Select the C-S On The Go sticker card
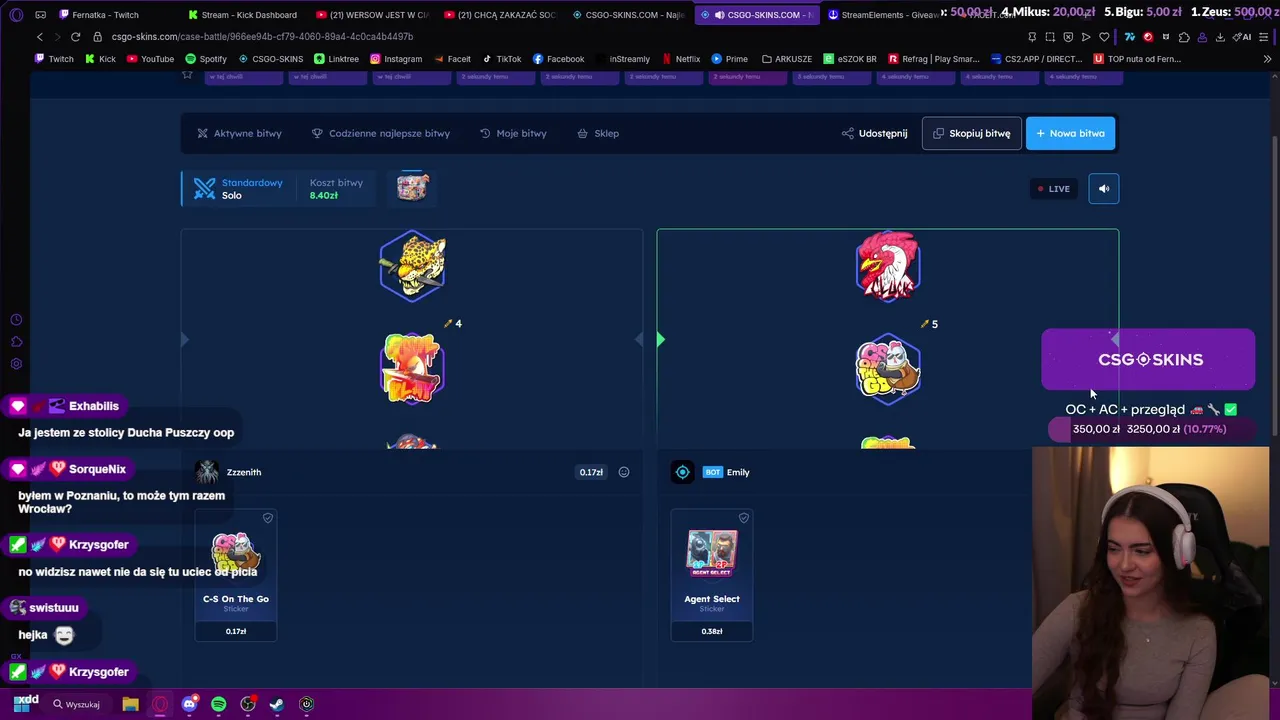The height and width of the screenshot is (720, 1280). 236,574
